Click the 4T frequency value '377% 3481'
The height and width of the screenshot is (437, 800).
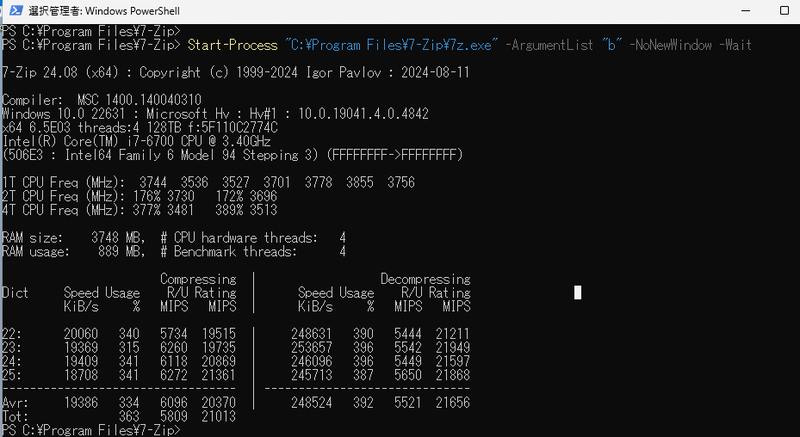[164, 210]
